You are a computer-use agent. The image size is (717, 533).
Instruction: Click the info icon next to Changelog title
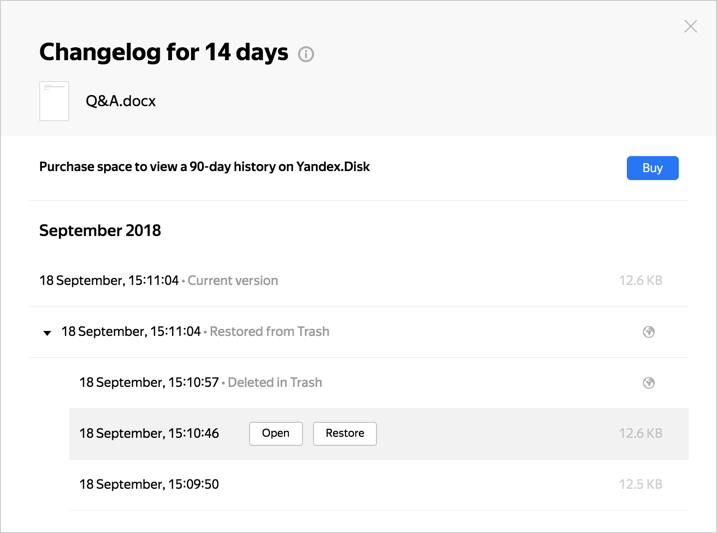click(x=306, y=54)
